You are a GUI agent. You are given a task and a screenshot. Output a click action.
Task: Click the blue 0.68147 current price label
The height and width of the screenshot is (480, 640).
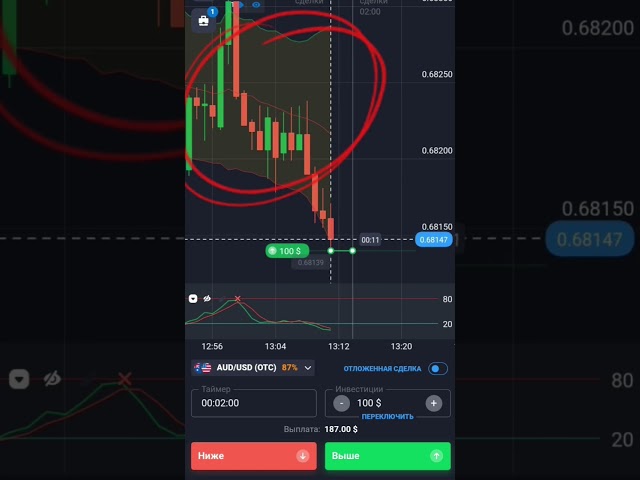coord(433,240)
